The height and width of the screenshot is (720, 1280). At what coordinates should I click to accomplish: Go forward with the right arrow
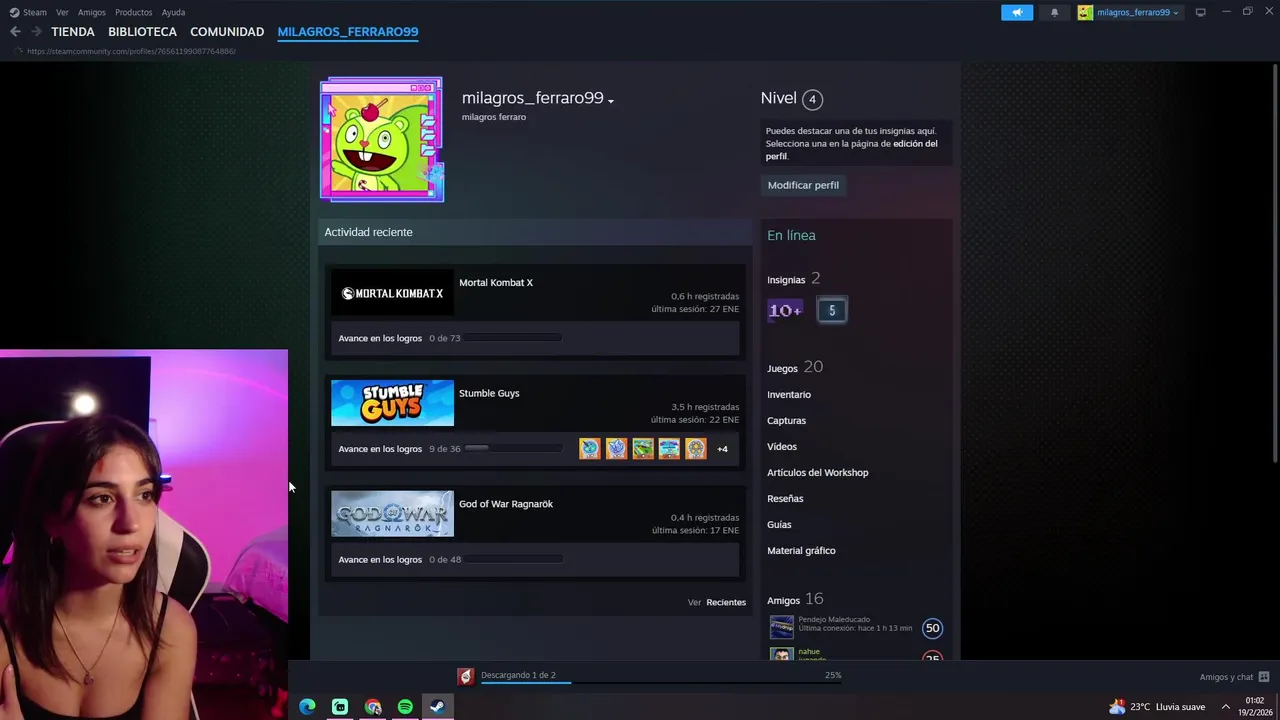coord(36,32)
